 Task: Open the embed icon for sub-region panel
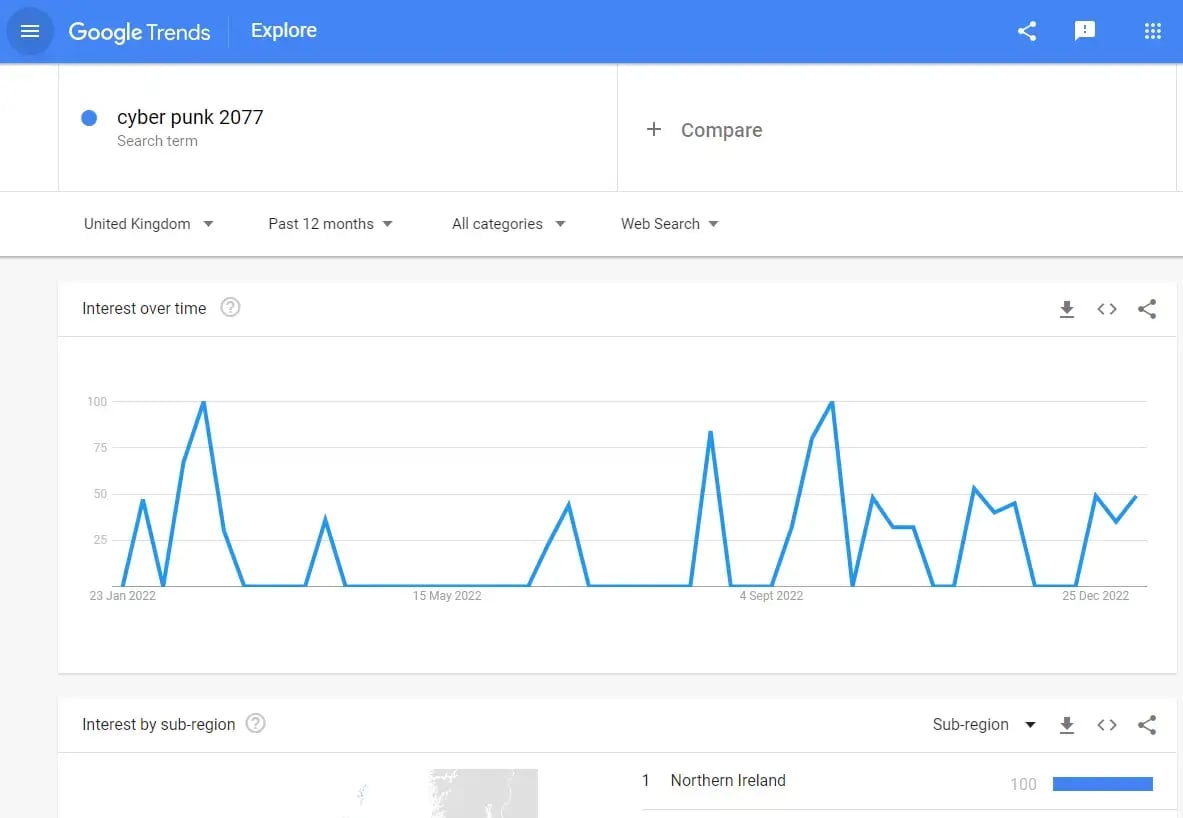click(1106, 724)
